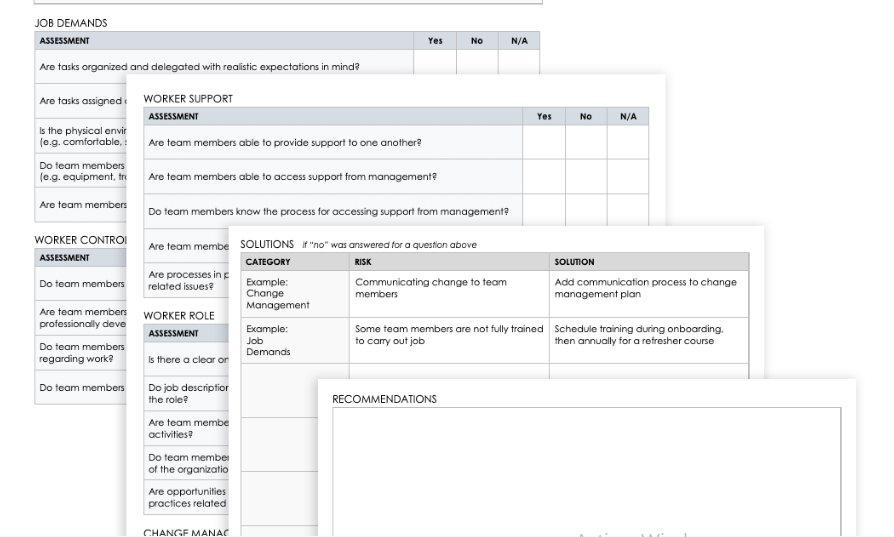Select 'Do job description' row in Worker Role
894x537 pixels.
[x=188, y=394]
